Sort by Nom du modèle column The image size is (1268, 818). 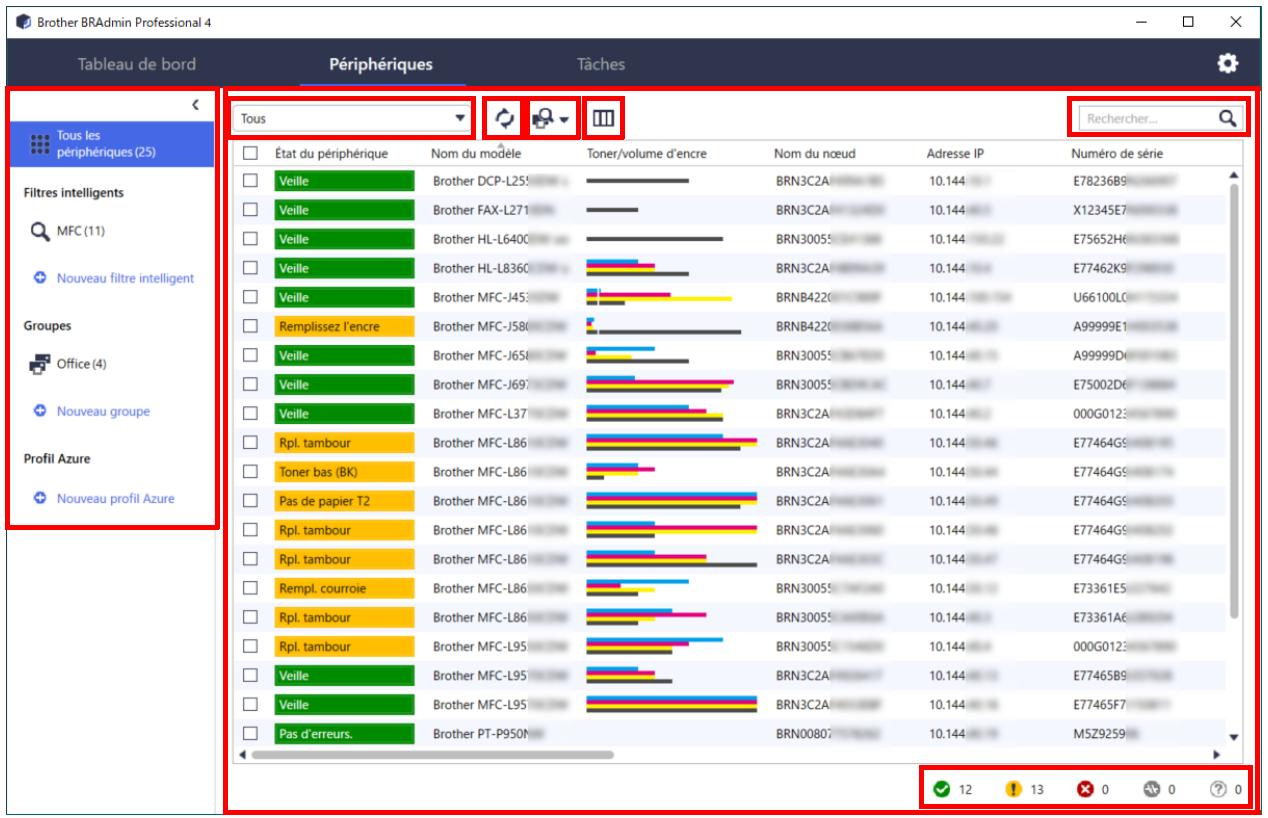[476, 154]
